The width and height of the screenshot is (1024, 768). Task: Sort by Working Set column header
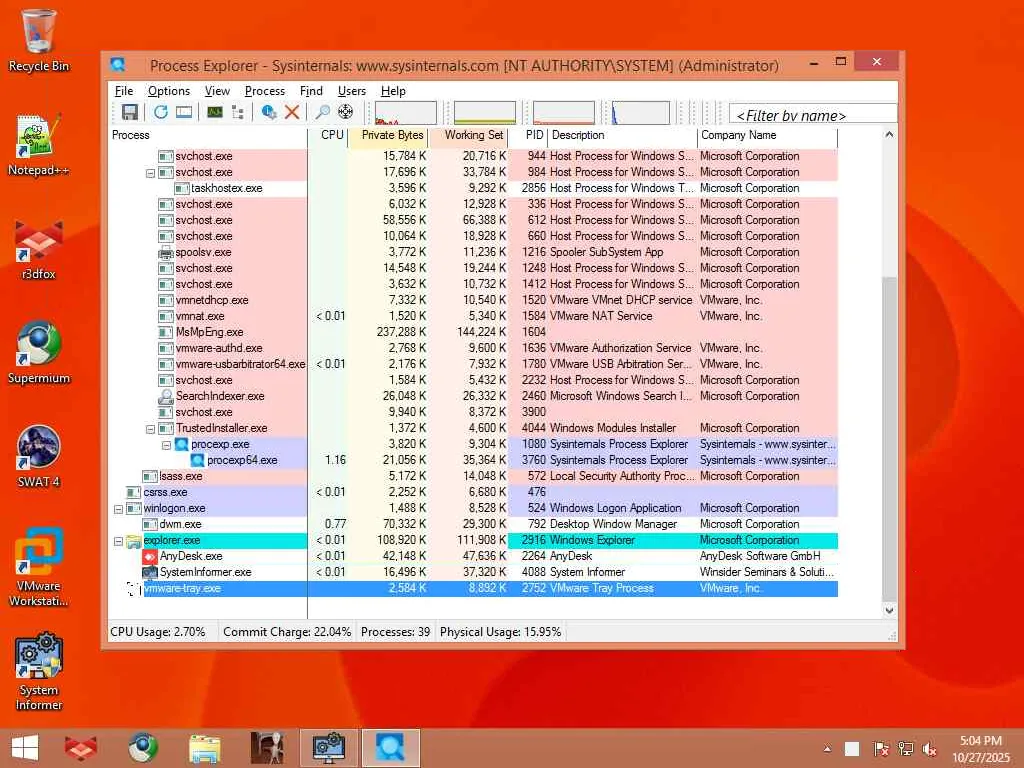click(468, 135)
